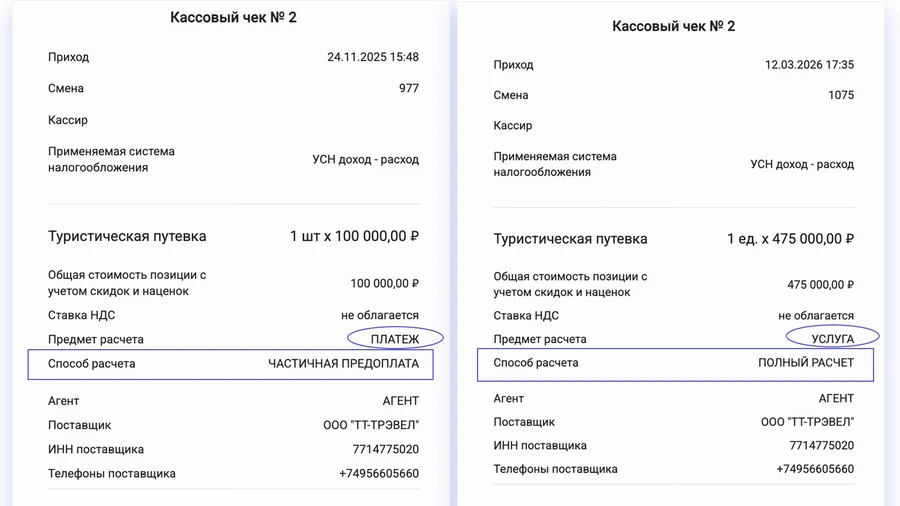900x506 pixels.
Task: Click the right receipt title "Кассовый чек № 2"
Action: 673,26
